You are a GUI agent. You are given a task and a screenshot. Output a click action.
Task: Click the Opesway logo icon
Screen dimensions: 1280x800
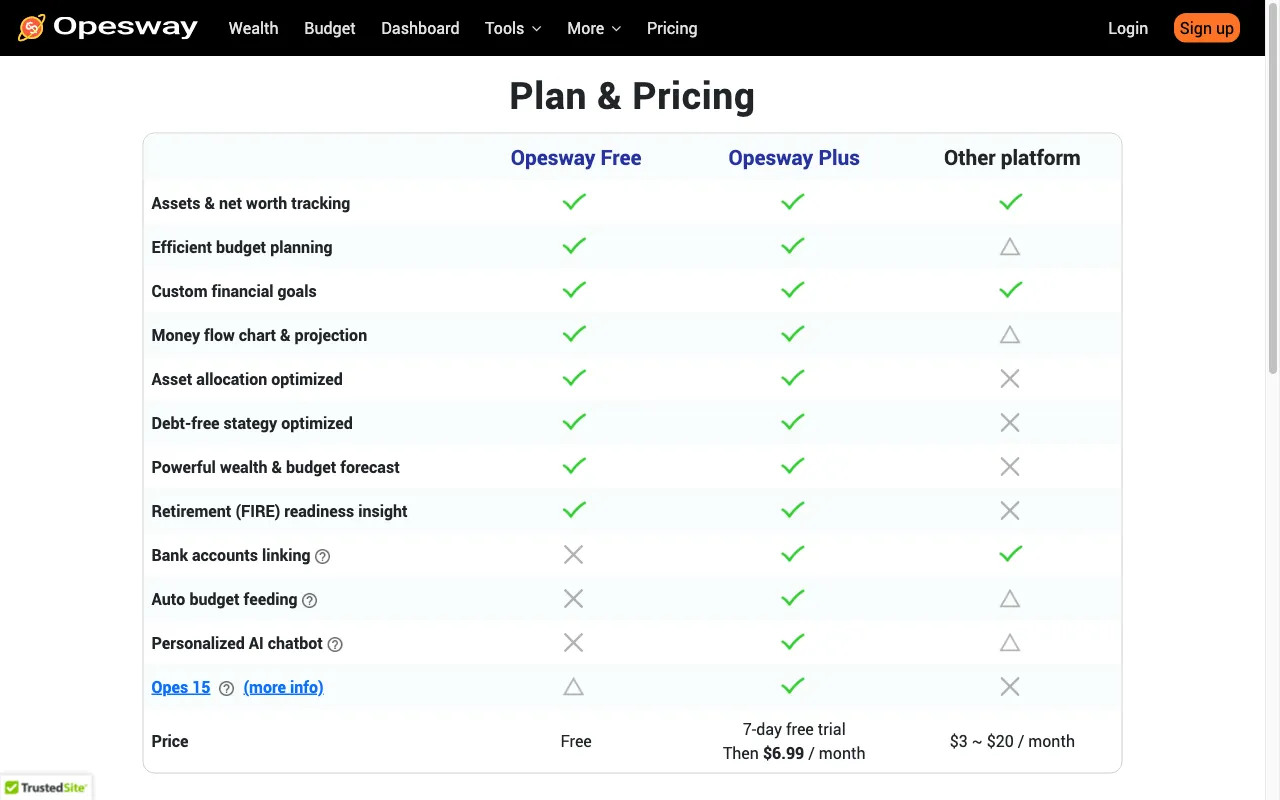(x=31, y=28)
